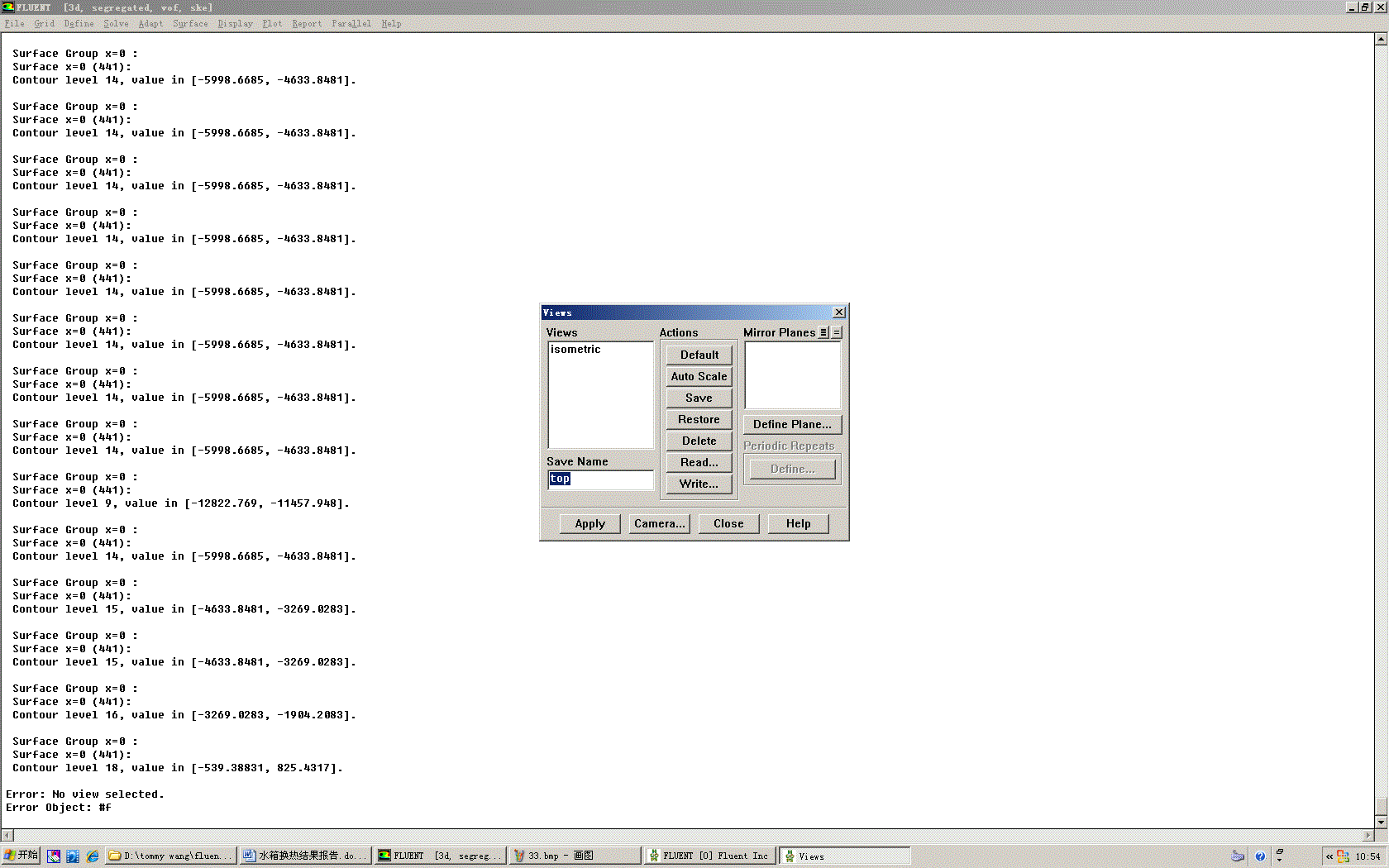Expand hidden system tray icons
This screenshot has width=1389, height=868.
[x=1329, y=856]
